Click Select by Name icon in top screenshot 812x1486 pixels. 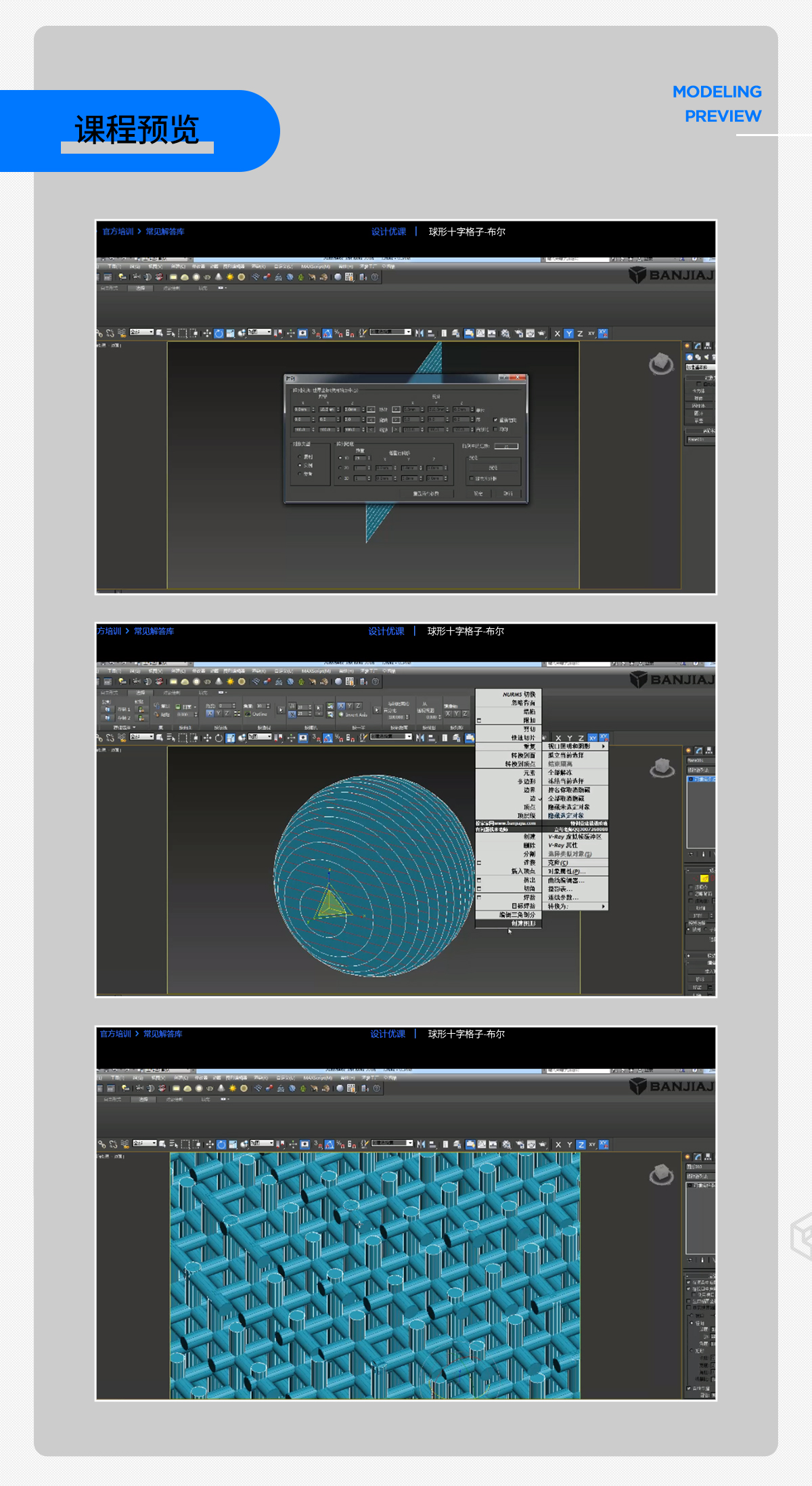[171, 333]
